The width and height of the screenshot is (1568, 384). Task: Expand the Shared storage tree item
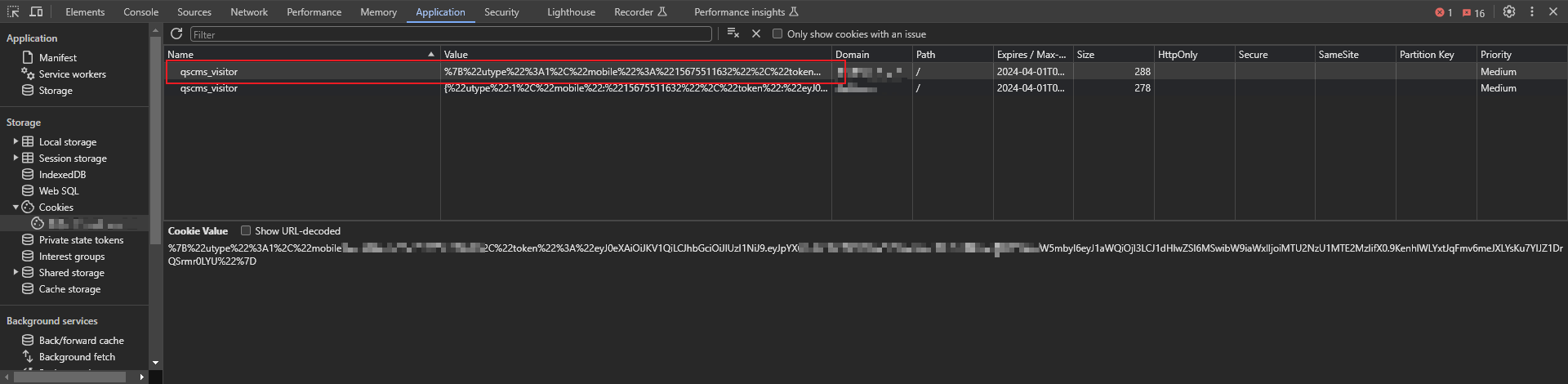16,272
